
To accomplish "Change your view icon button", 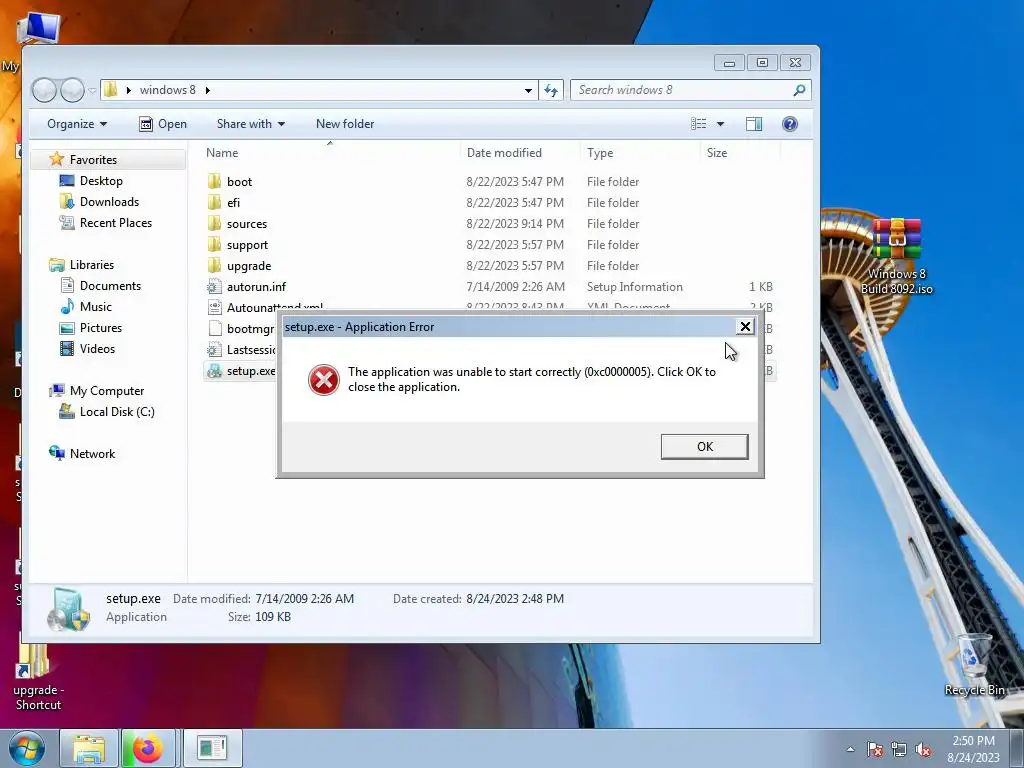I will tap(698, 124).
